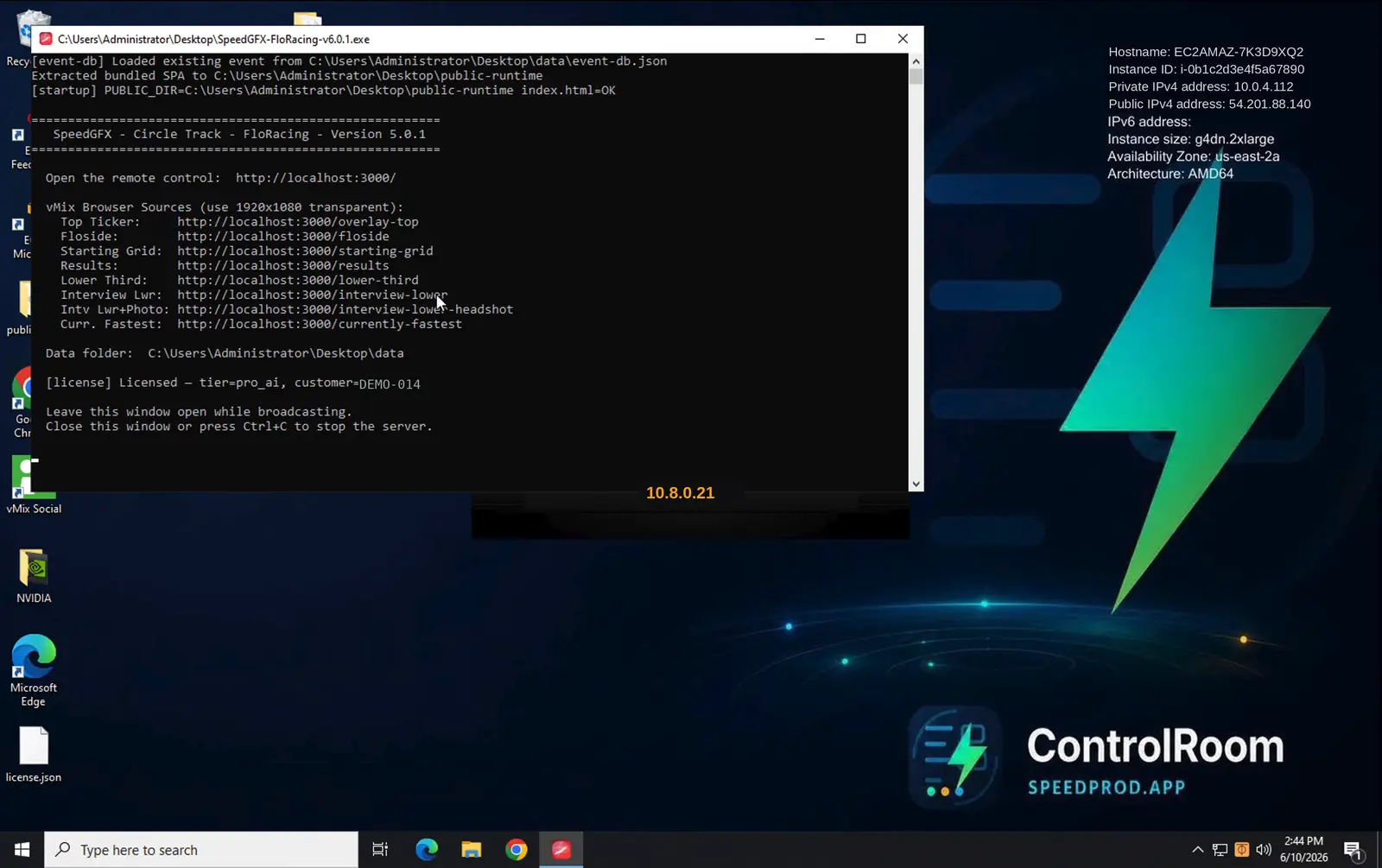Viewport: 1382px width, 868px height.
Task: Click the console scrollbar up arrow
Action: [x=916, y=60]
